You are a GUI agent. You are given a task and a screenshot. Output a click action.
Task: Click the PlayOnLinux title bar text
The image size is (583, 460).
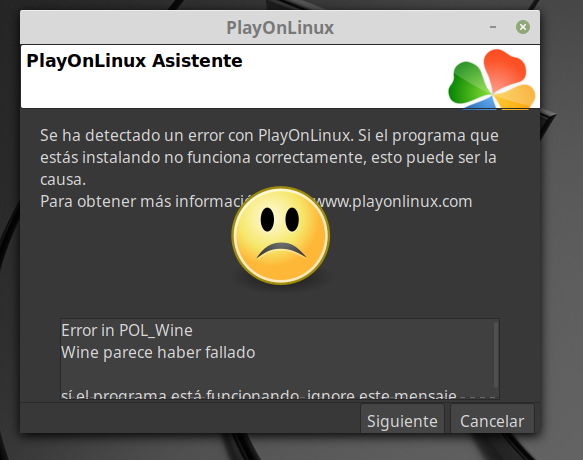(280, 28)
